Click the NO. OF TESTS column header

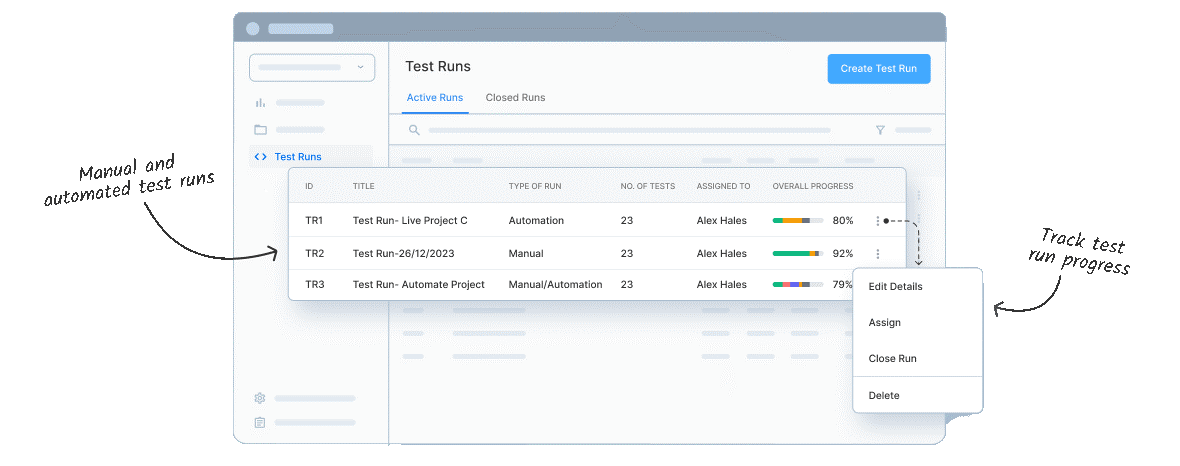coord(648,186)
